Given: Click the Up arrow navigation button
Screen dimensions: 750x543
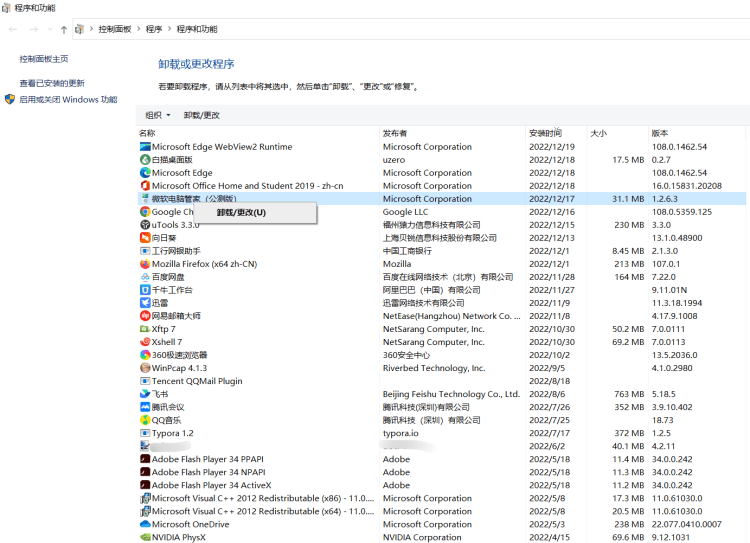Looking at the screenshot, I should pos(64,30).
